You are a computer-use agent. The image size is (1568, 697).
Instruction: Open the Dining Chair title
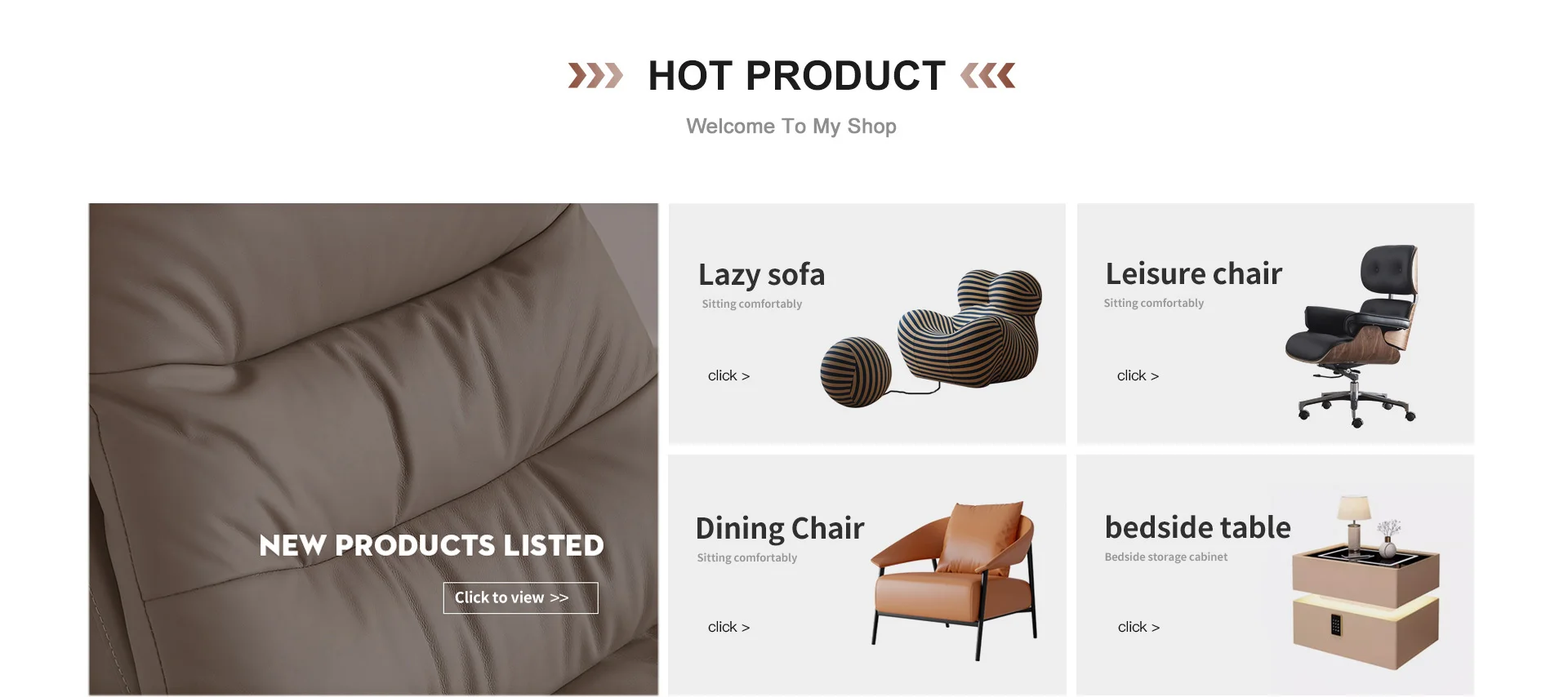pyautogui.click(x=780, y=529)
